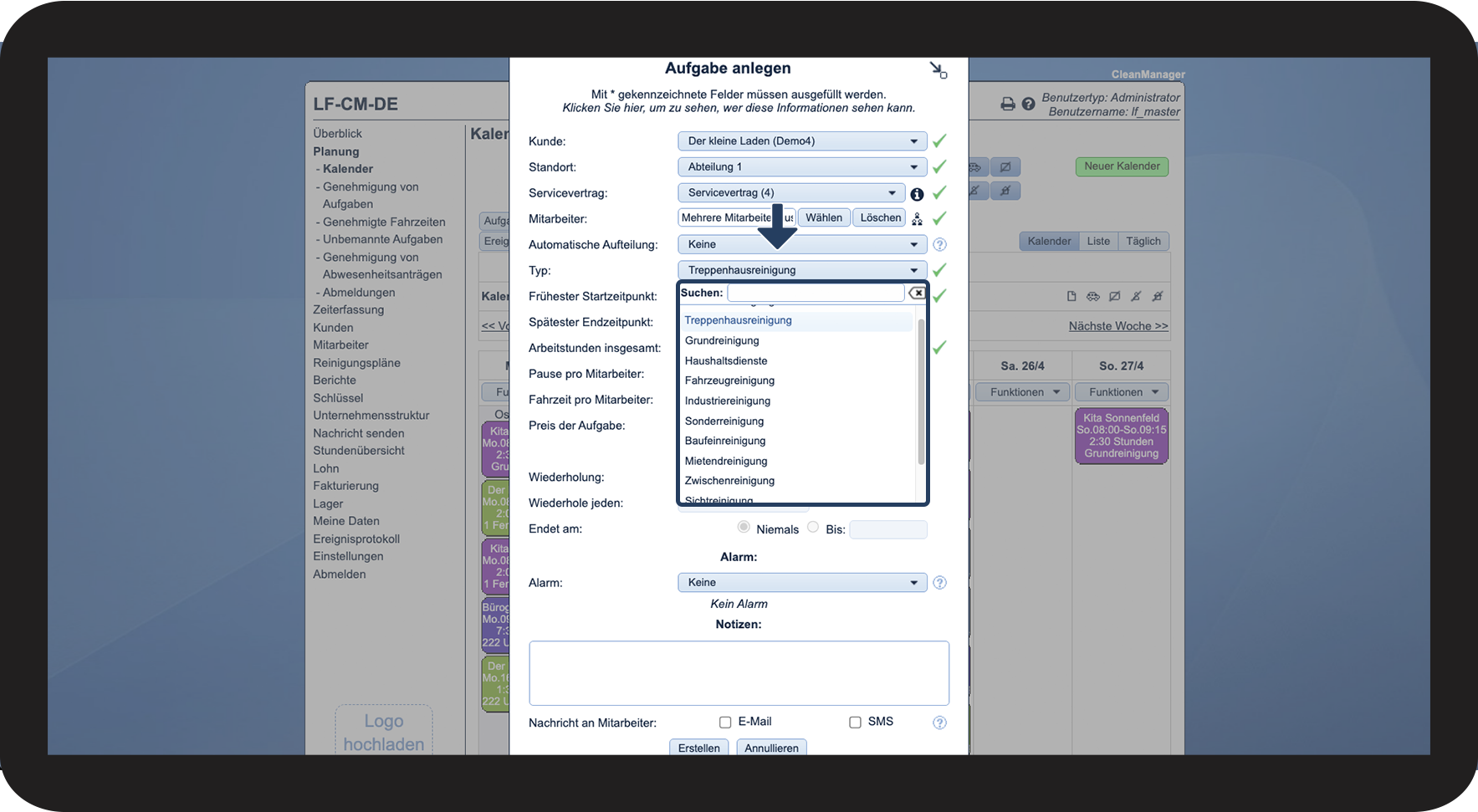Click the 'Klicken Sie hier' info link
1478x812 pixels.
coord(739,108)
